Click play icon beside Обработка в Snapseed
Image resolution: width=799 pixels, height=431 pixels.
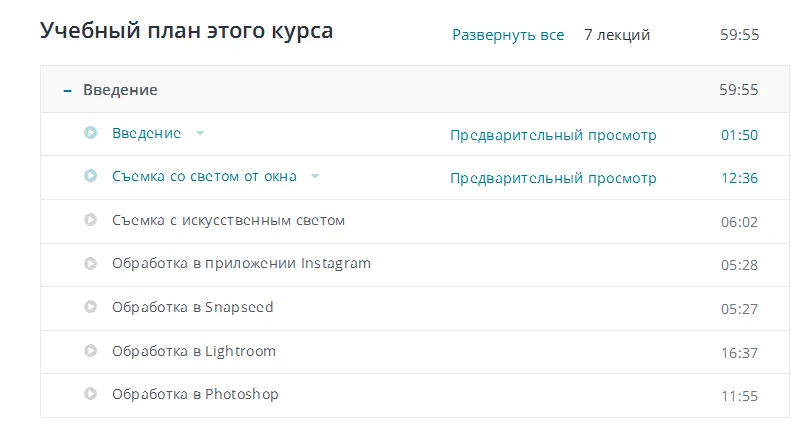(91, 307)
